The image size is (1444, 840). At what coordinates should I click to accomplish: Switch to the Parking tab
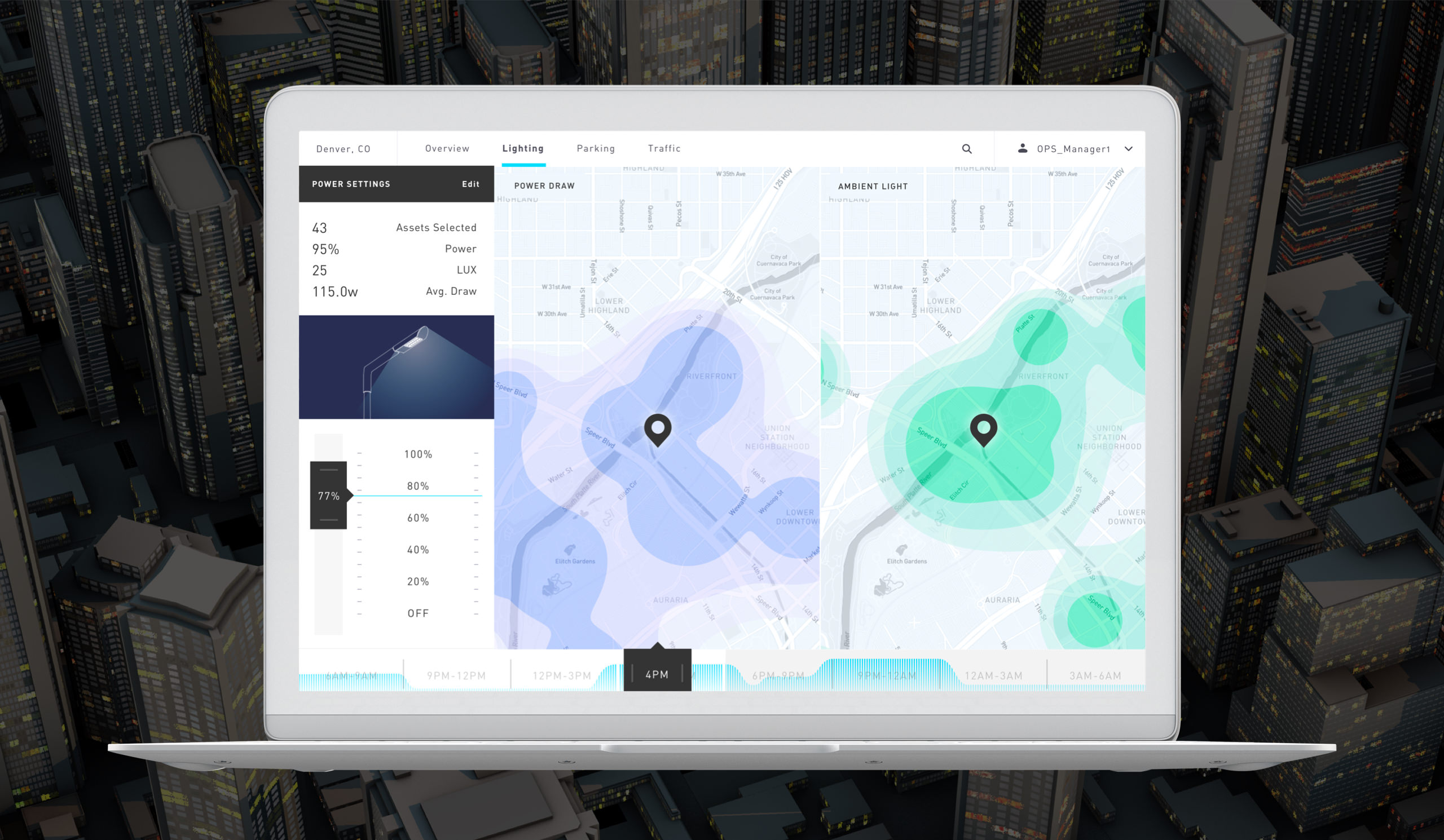595,148
